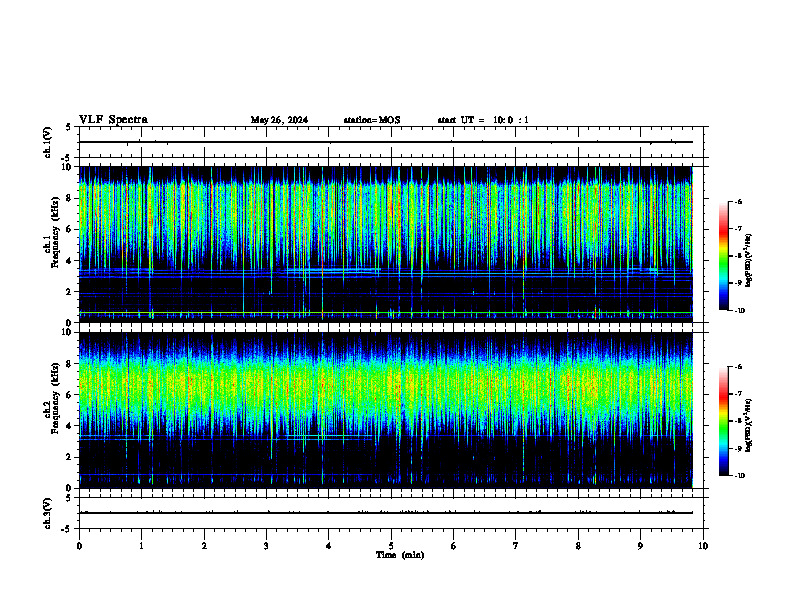Click the "ch.1(V)" axis label

(47, 142)
